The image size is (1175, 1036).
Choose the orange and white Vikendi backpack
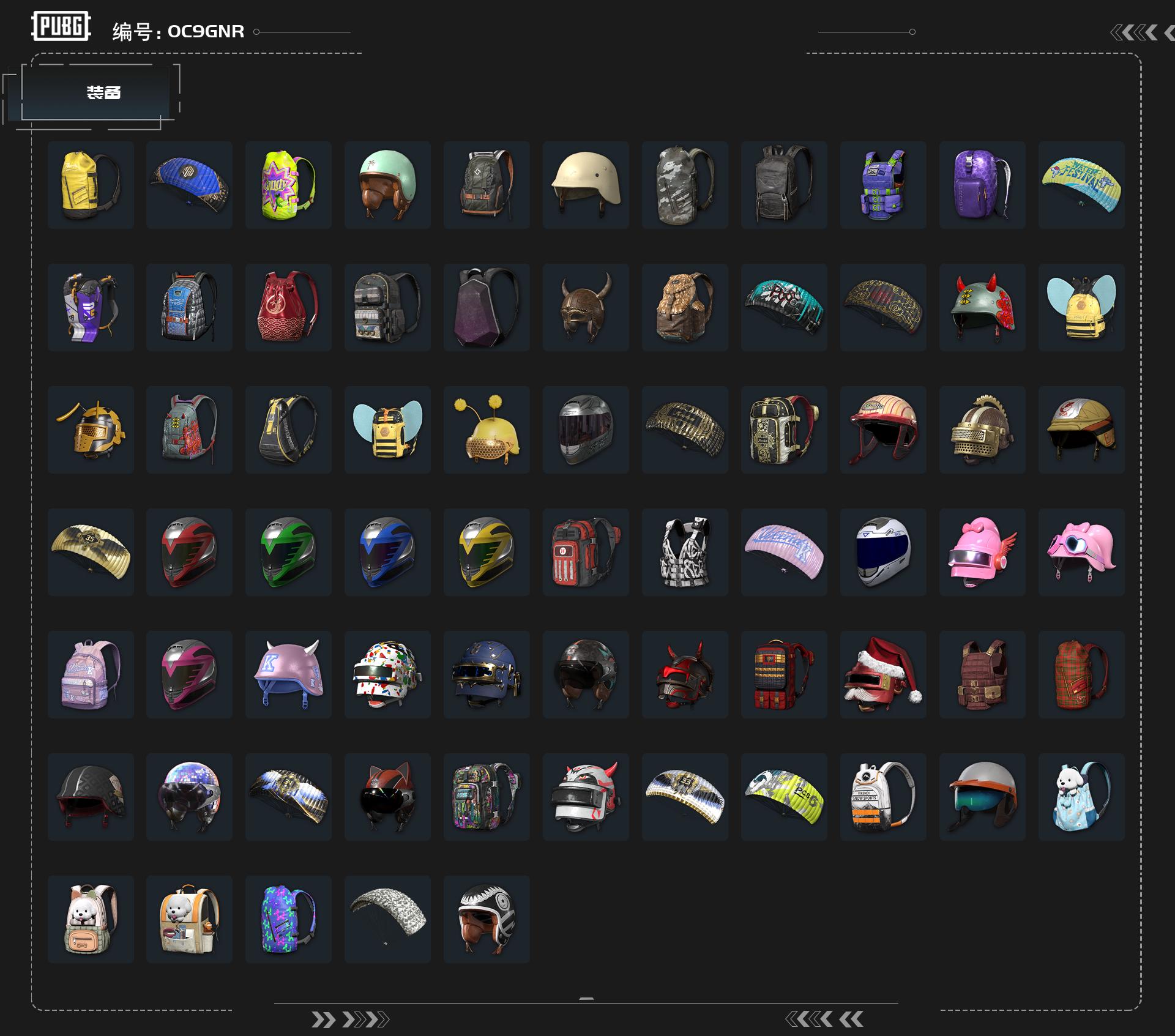point(883,797)
